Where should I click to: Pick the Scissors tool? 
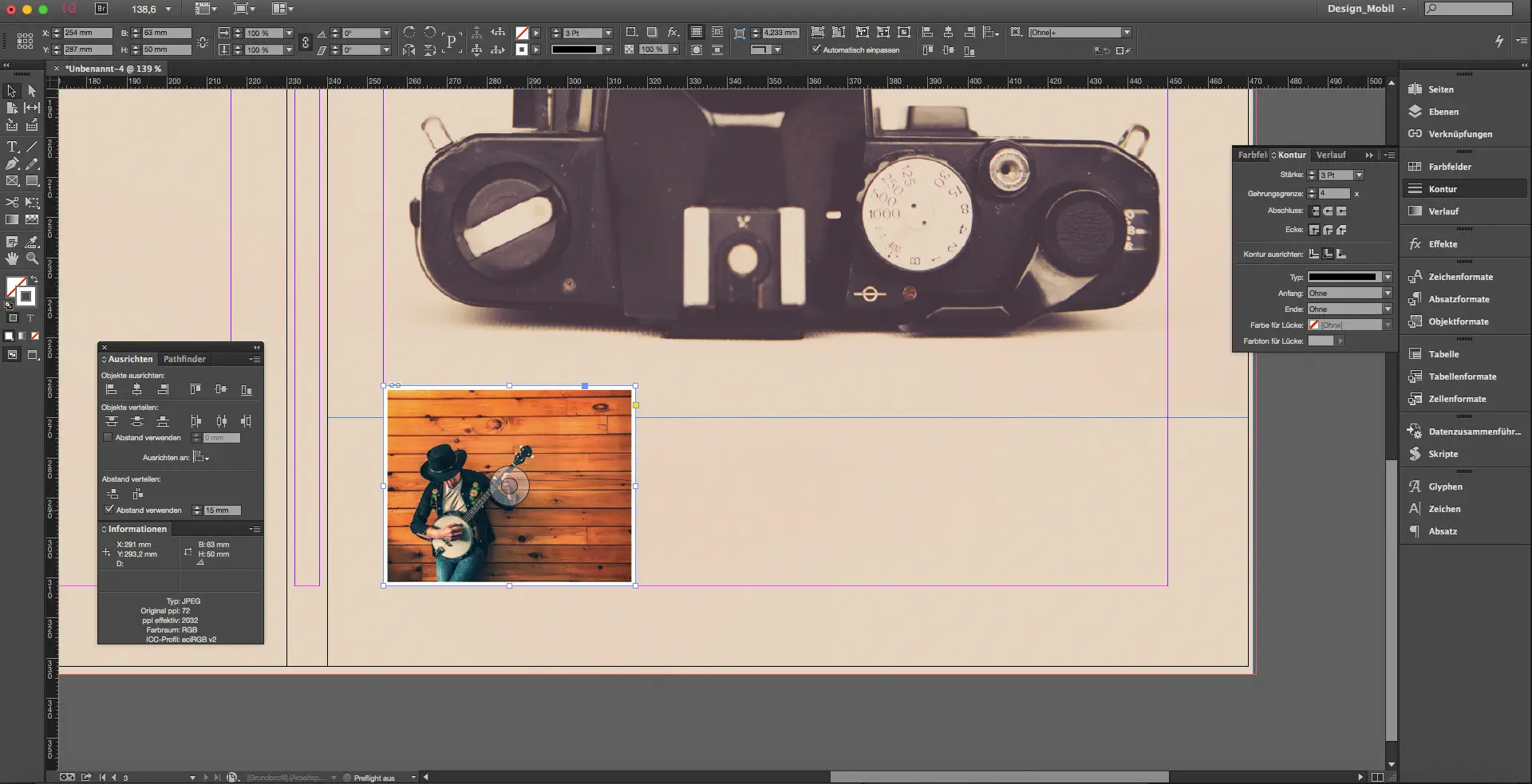pyautogui.click(x=12, y=203)
